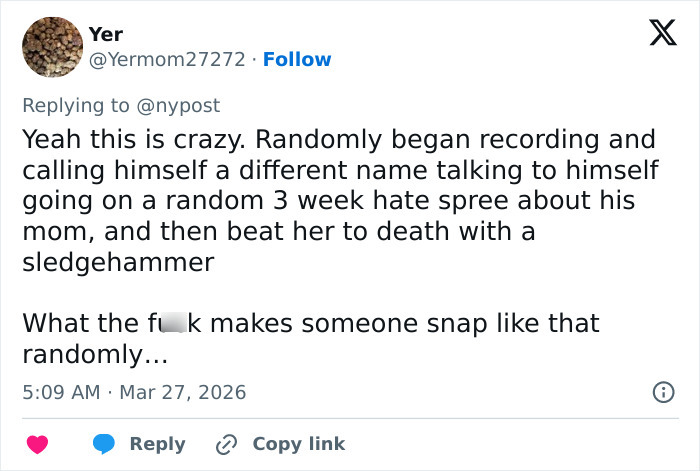
Task: Click the chain link icon
Action: (x=227, y=444)
